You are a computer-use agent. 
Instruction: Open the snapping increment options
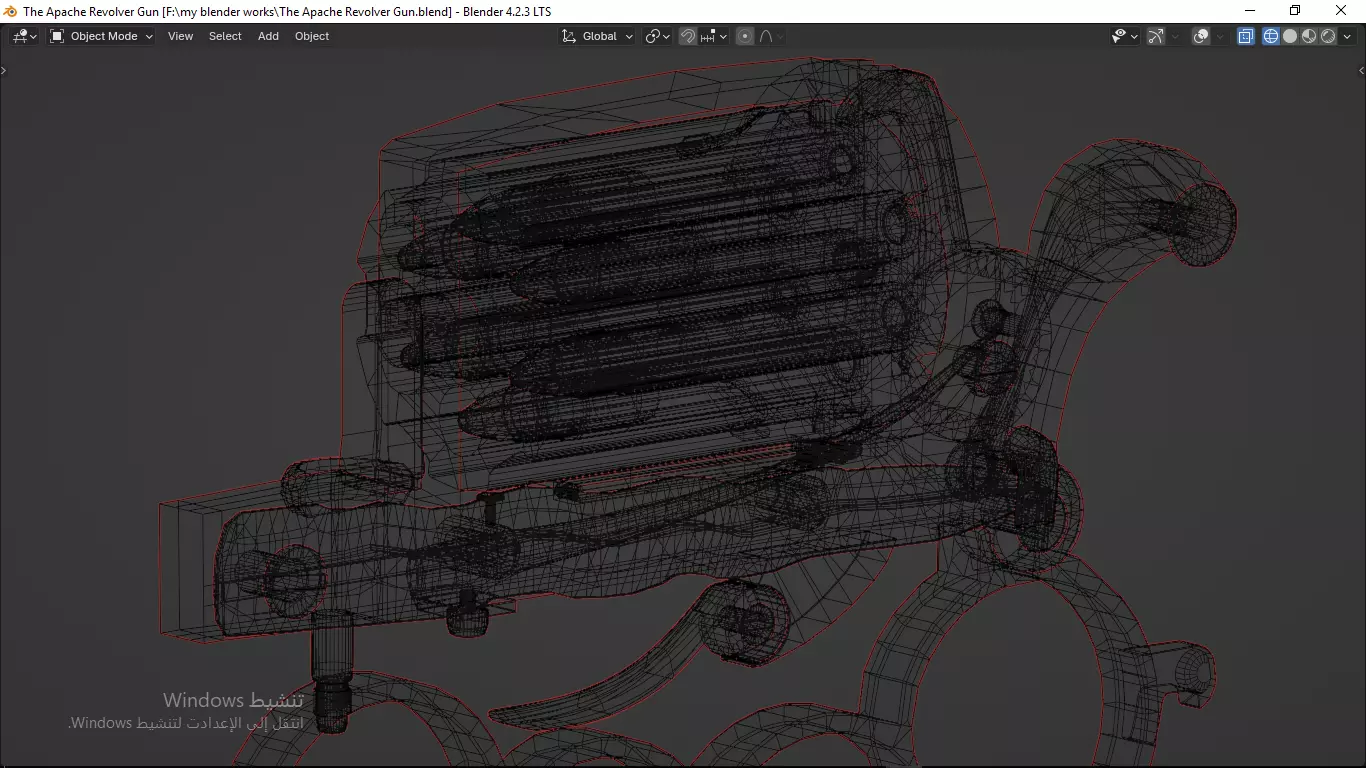pos(714,36)
